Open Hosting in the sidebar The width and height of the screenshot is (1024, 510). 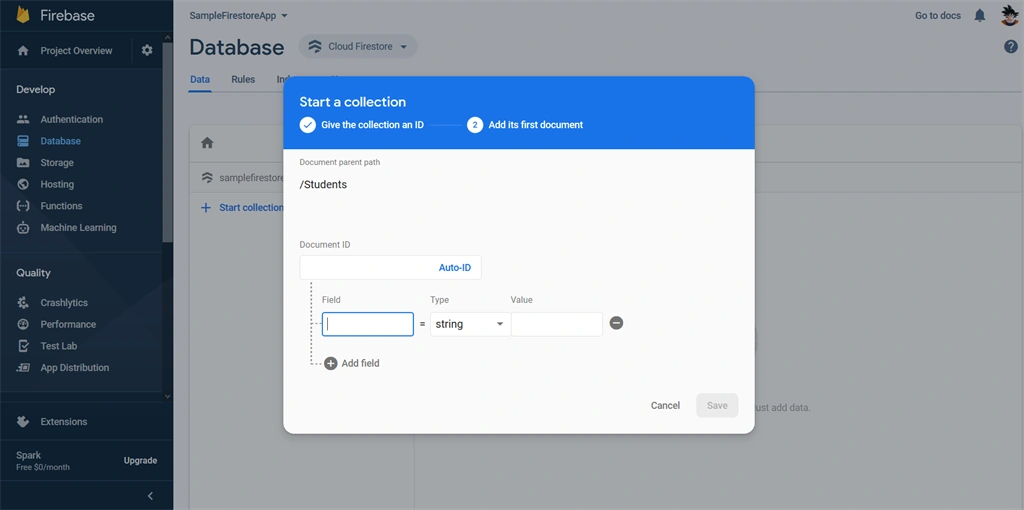coord(57,184)
